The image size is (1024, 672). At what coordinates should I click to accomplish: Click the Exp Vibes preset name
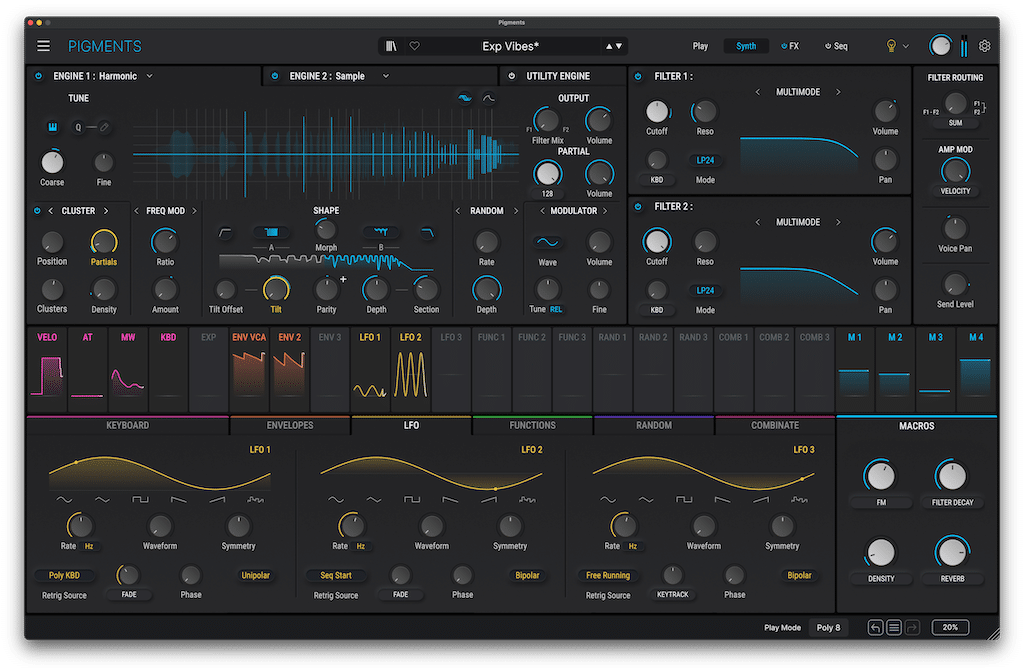(x=510, y=46)
